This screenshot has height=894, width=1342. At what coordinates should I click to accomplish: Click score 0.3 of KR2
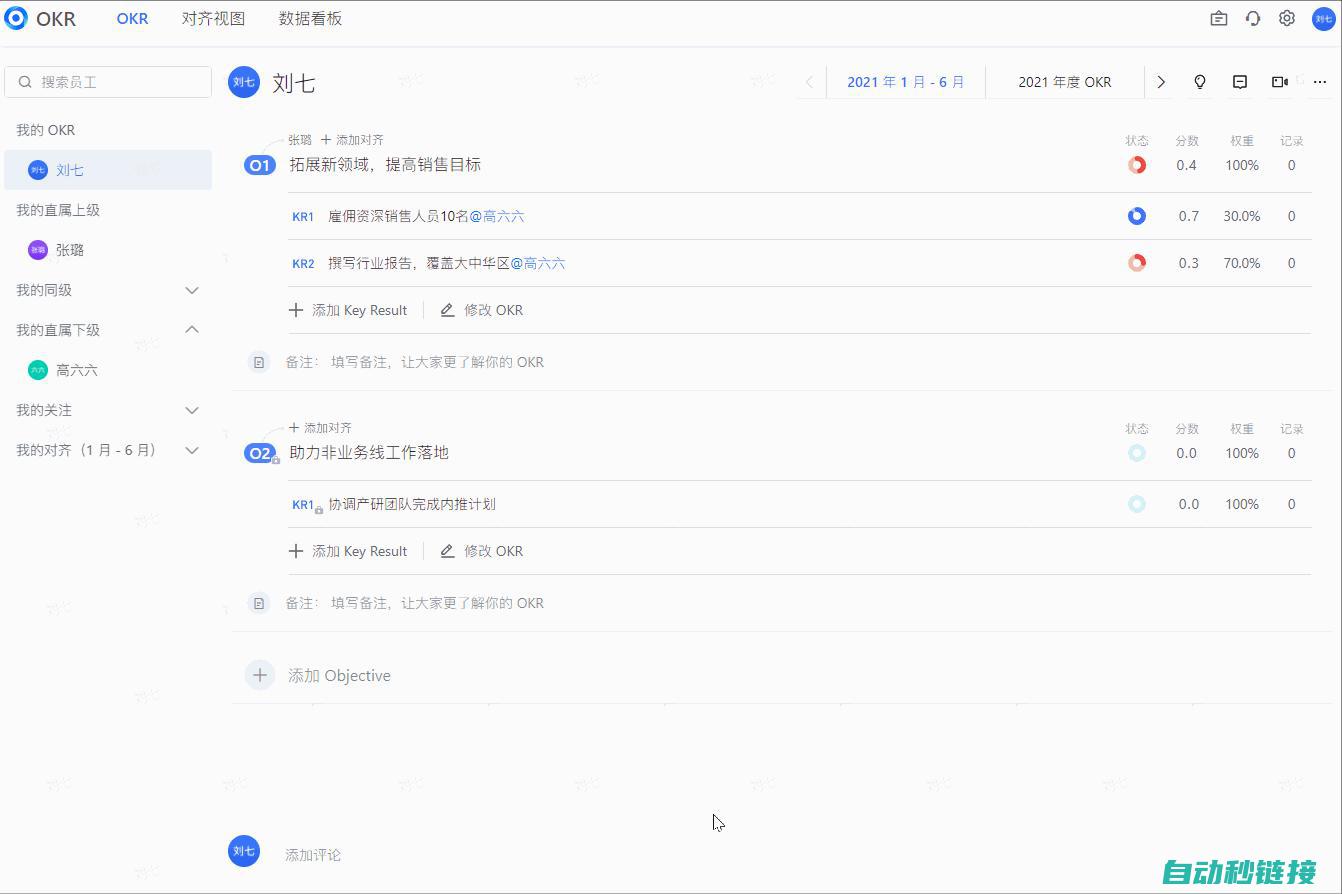[x=1188, y=263]
